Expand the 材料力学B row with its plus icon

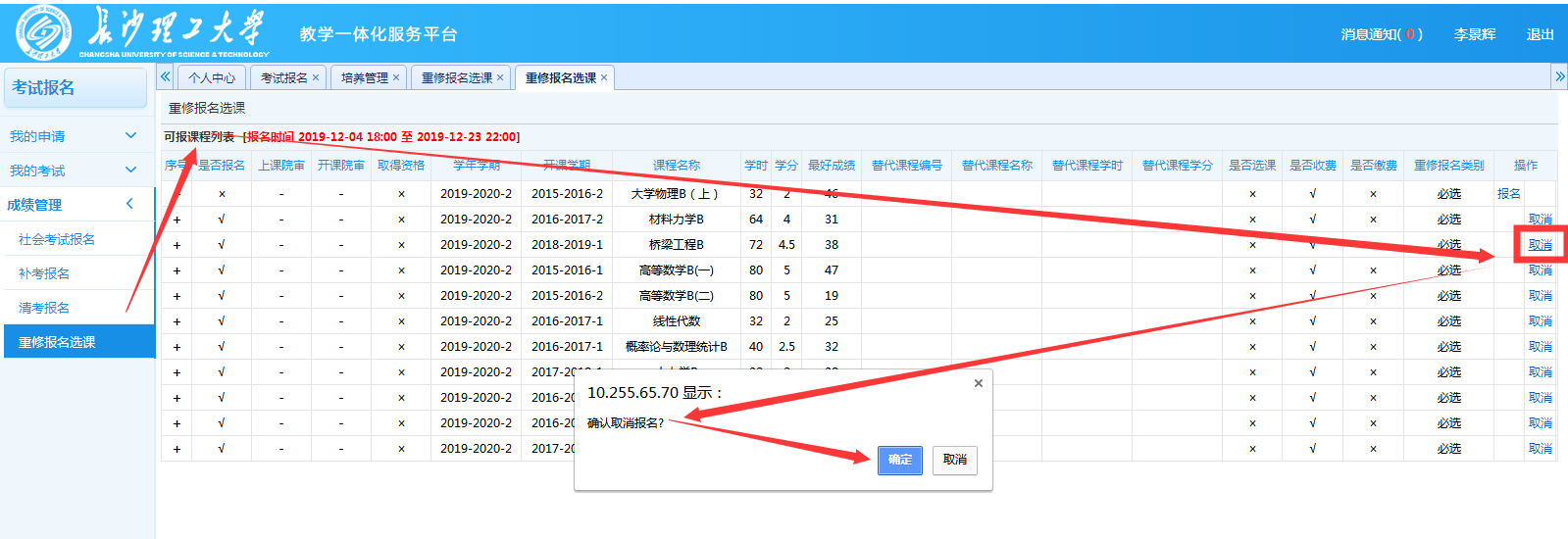[x=177, y=220]
